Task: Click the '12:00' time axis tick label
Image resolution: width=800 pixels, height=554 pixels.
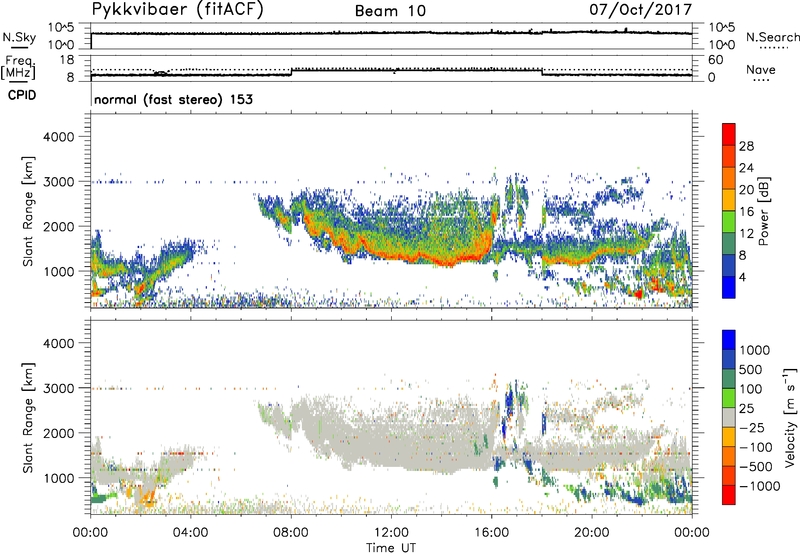Action: [x=391, y=533]
